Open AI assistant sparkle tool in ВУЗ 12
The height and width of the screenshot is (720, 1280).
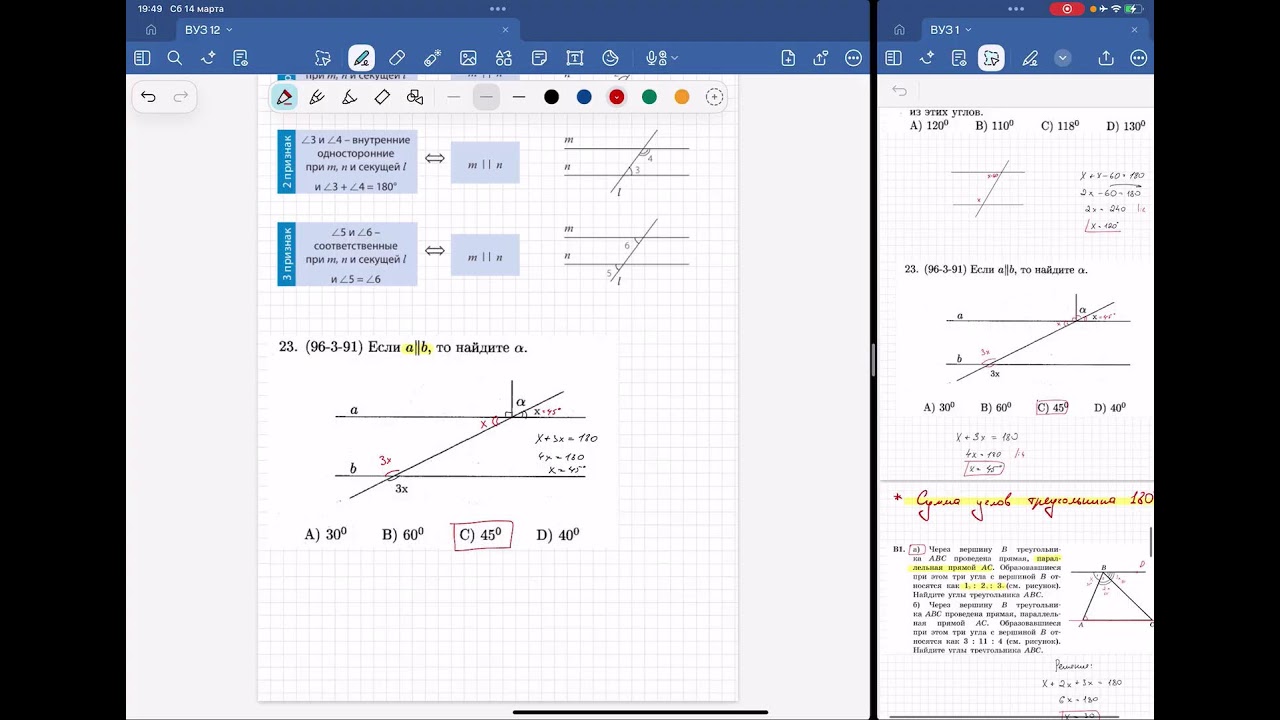pyautogui.click(x=208, y=58)
